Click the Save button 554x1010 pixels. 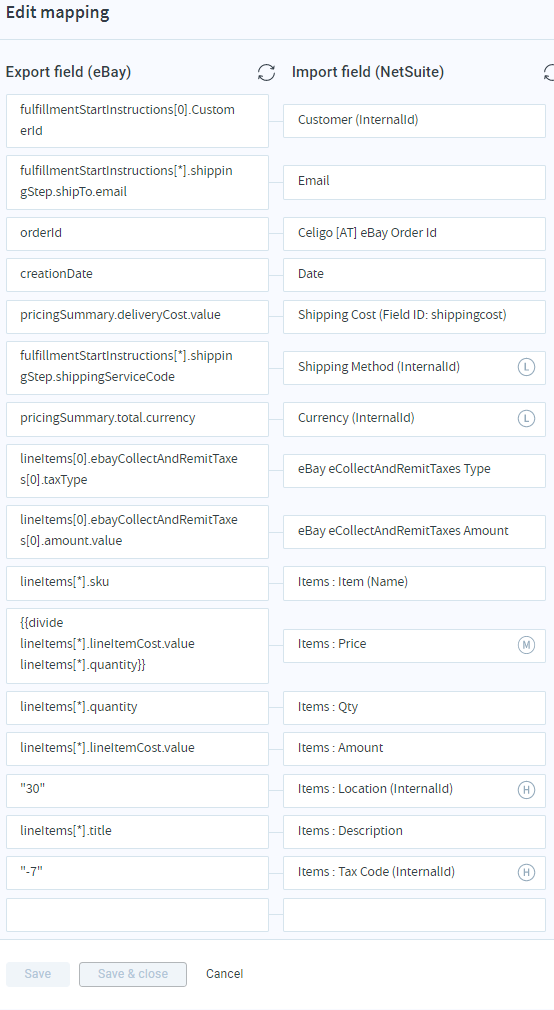38,974
